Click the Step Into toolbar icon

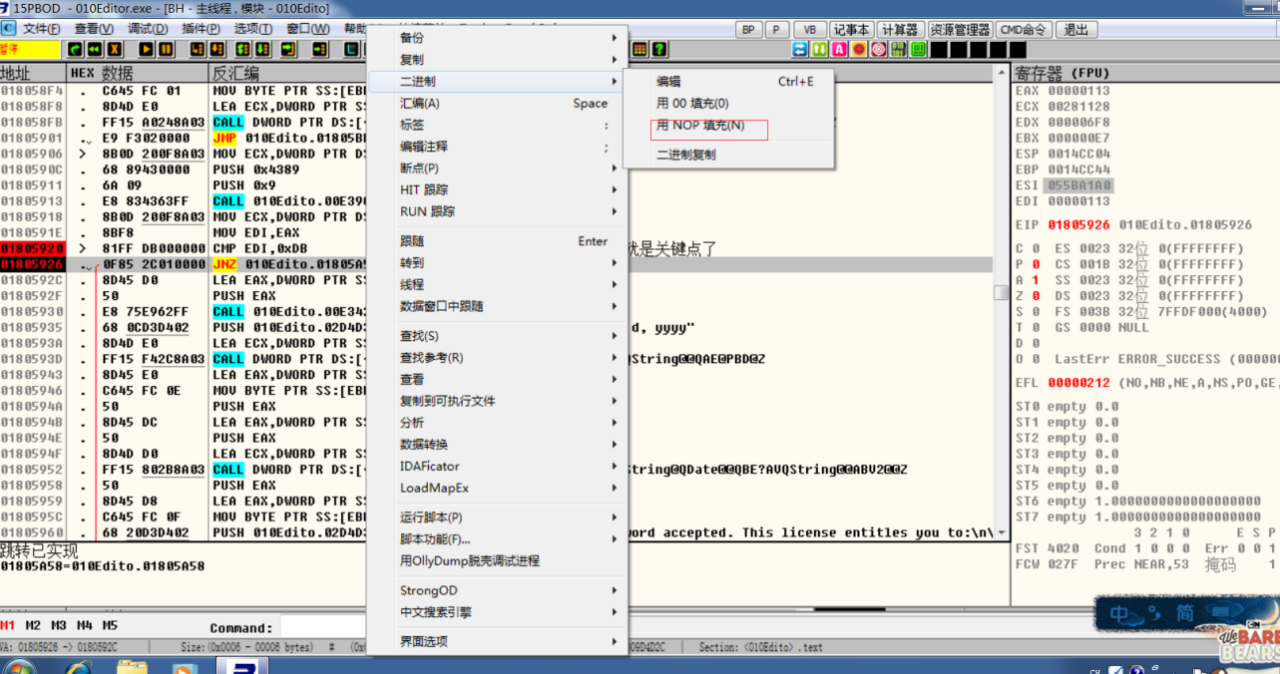click(197, 49)
